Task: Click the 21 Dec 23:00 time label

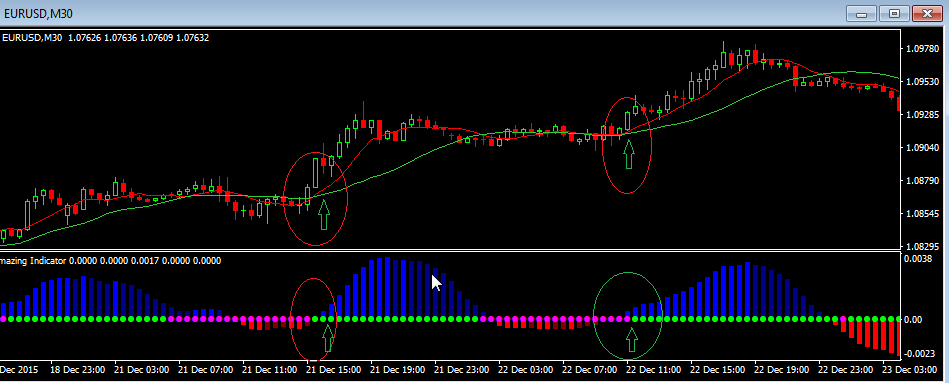Action: click(x=462, y=369)
